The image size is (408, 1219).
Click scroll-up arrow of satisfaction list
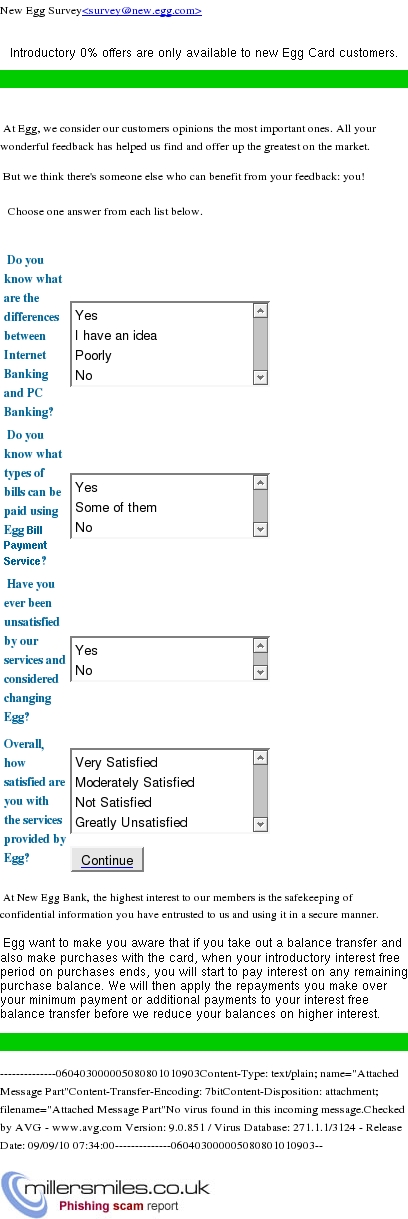(261, 758)
